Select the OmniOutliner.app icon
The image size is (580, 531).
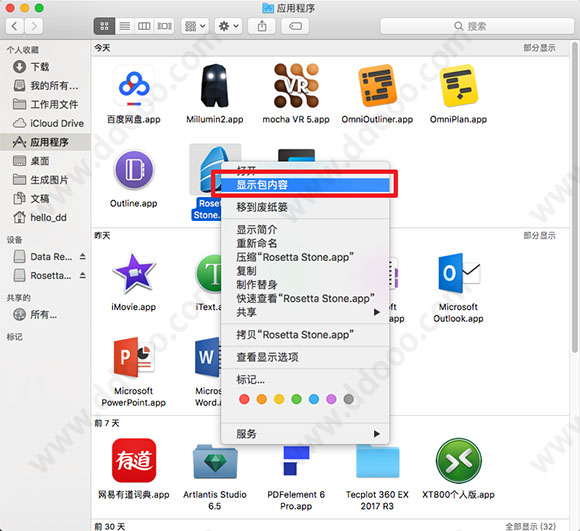click(x=377, y=86)
